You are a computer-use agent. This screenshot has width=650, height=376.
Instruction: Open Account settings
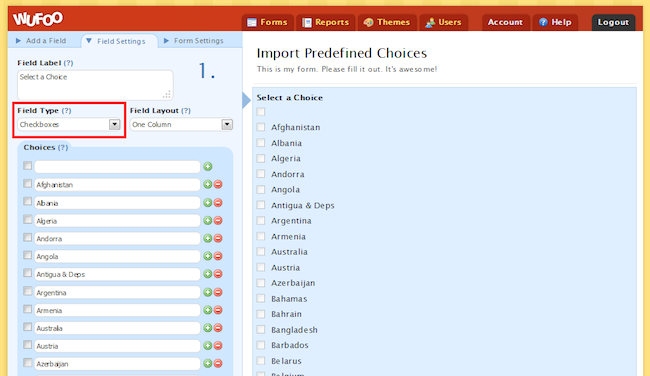[x=505, y=22]
